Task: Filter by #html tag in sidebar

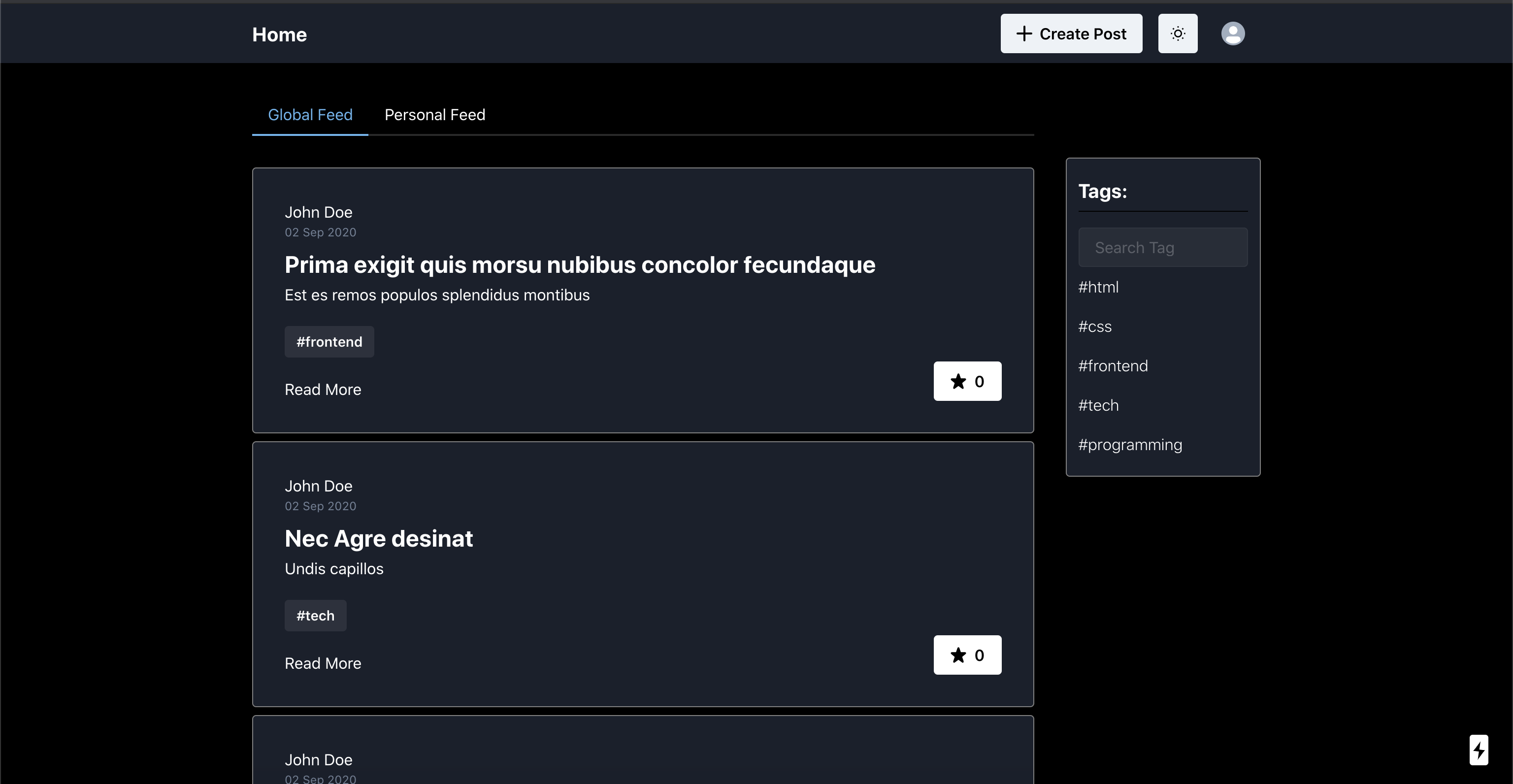Action: coord(1098,287)
